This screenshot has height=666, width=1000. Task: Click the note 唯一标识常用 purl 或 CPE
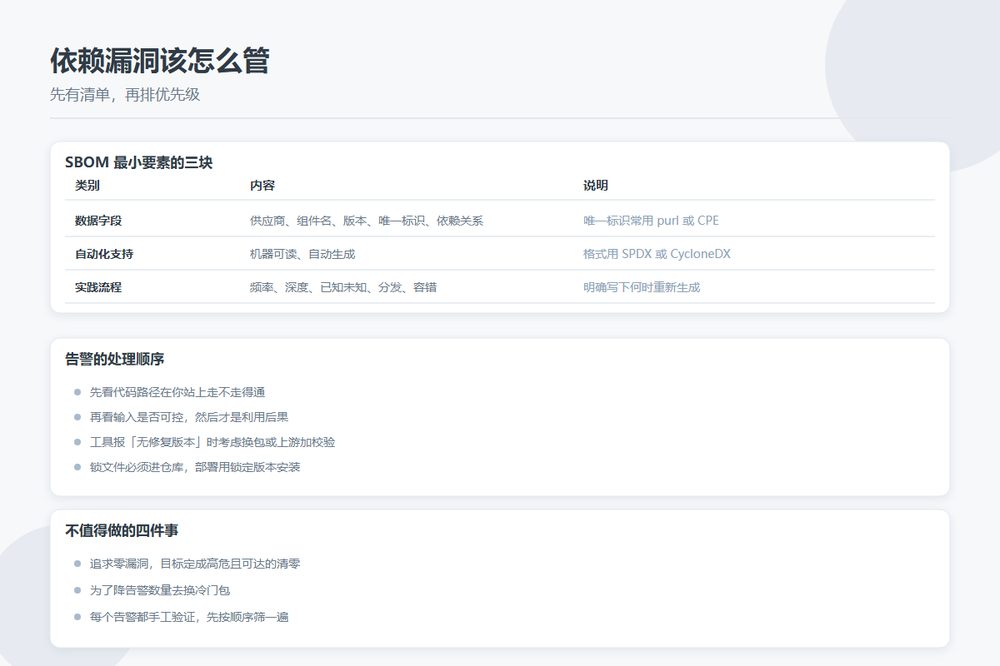point(651,221)
